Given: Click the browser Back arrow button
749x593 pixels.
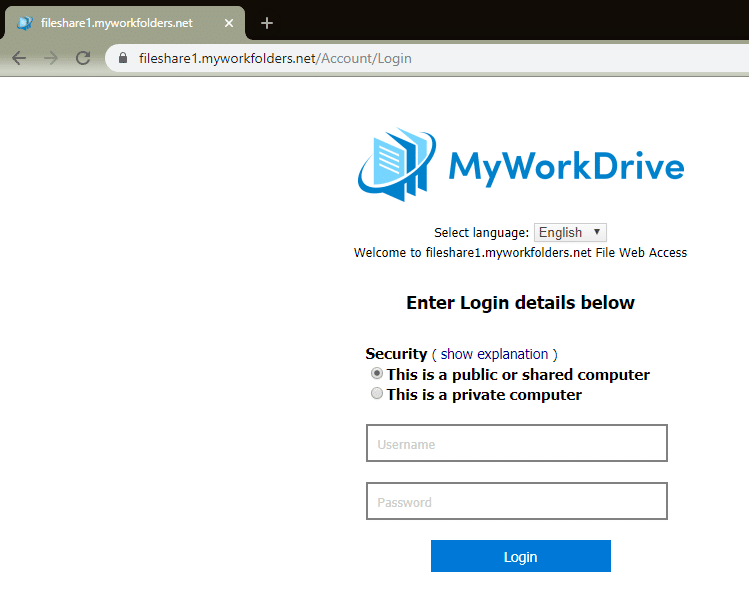Looking at the screenshot, I should click(x=19, y=58).
